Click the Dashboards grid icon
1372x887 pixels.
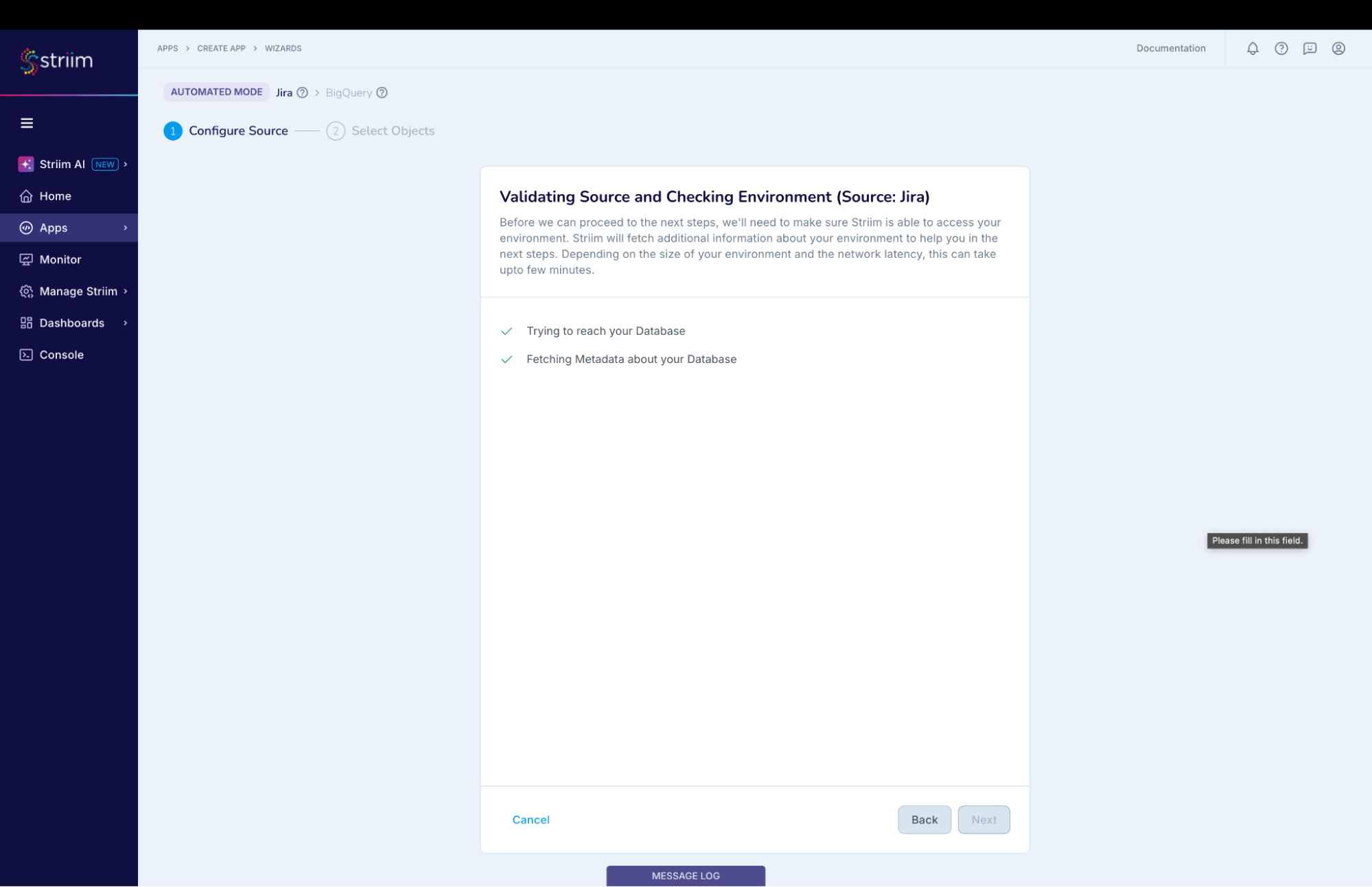click(x=26, y=323)
